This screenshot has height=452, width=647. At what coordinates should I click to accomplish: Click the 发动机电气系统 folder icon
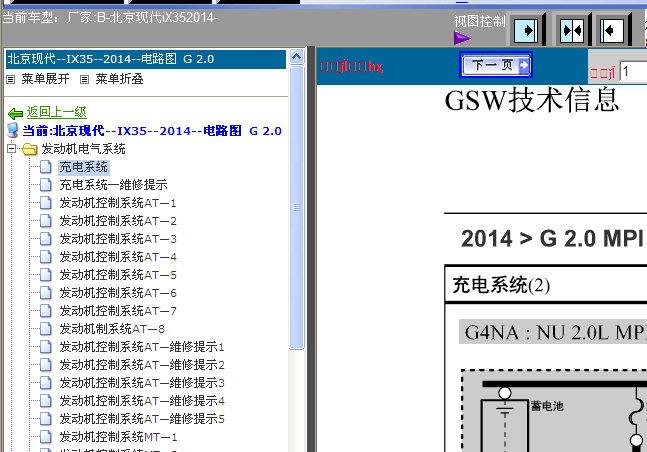pyautogui.click(x=30, y=149)
